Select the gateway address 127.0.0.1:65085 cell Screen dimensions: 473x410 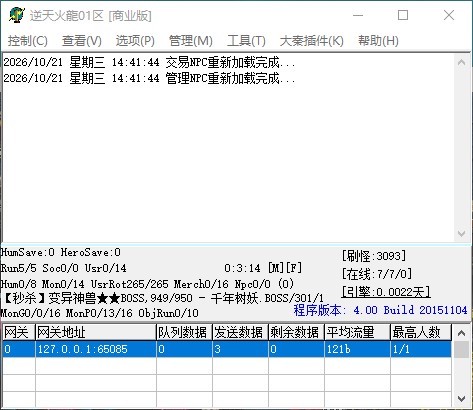coord(96,349)
